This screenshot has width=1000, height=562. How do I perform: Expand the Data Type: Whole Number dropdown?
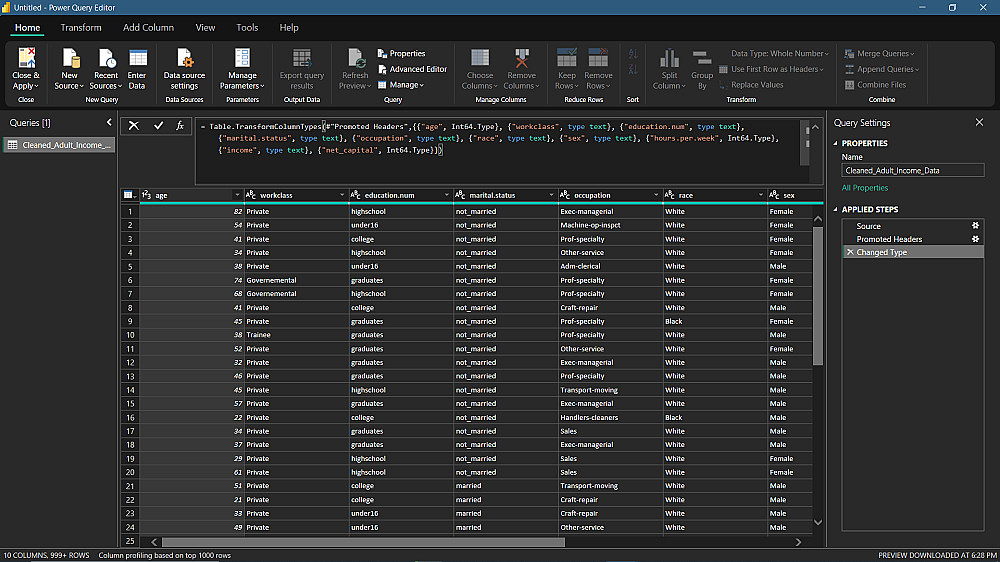[x=778, y=54]
